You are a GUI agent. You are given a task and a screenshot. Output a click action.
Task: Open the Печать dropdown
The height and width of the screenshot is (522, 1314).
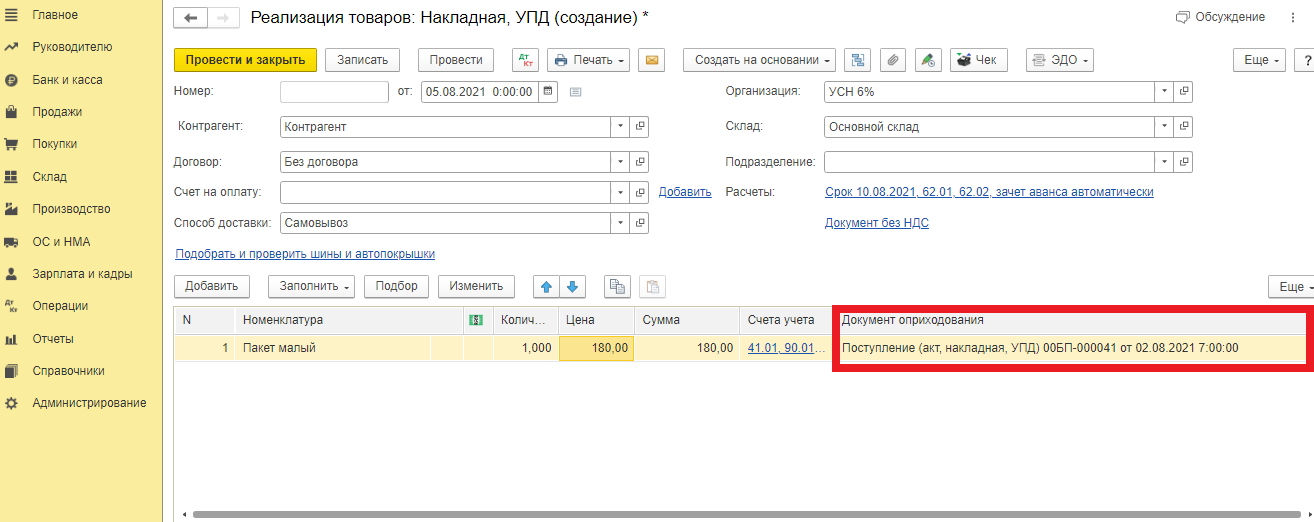click(590, 60)
